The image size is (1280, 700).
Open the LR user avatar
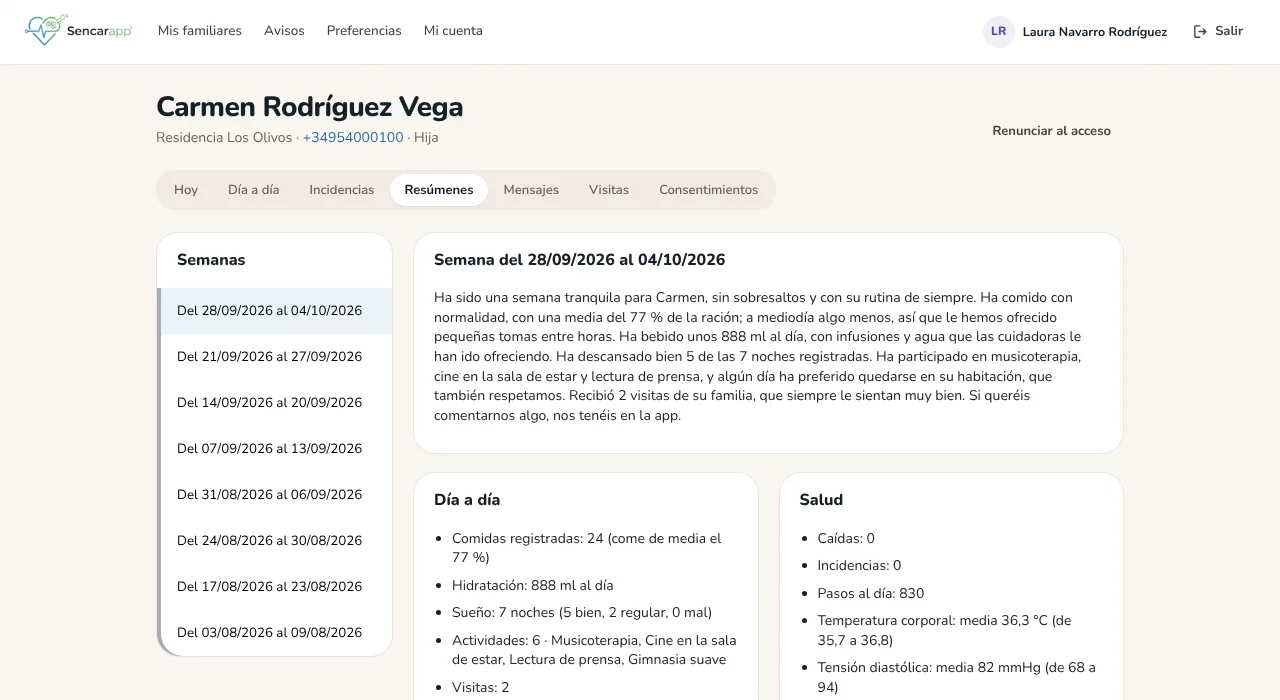998,31
